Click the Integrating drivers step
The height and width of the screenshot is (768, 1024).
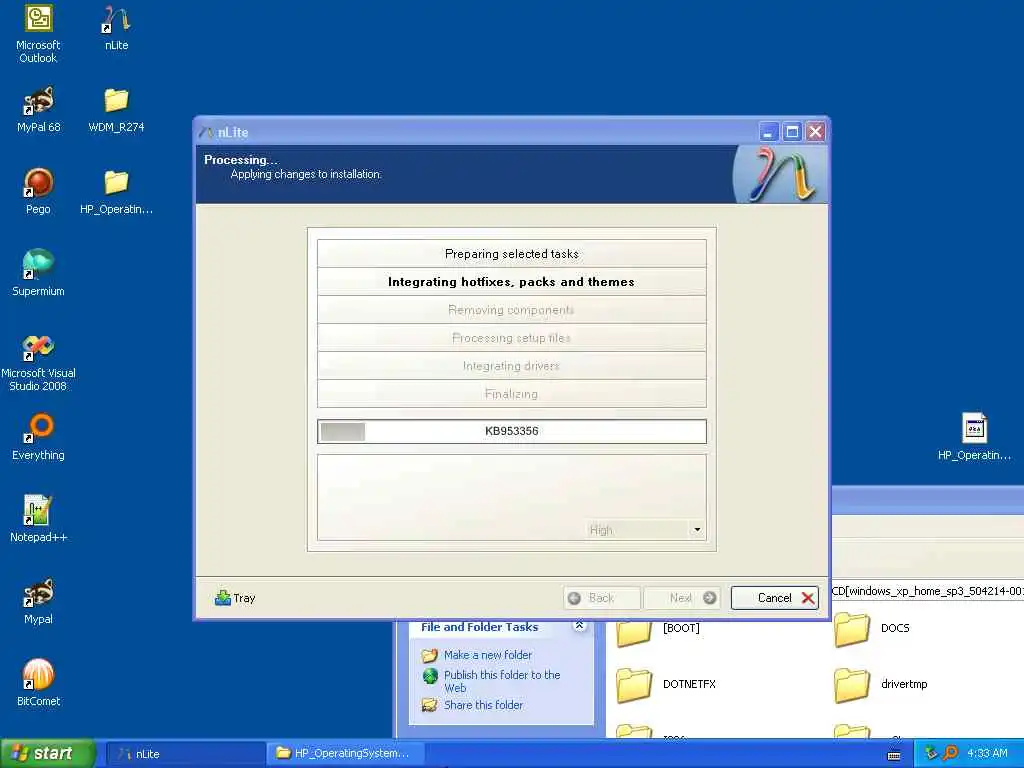511,366
